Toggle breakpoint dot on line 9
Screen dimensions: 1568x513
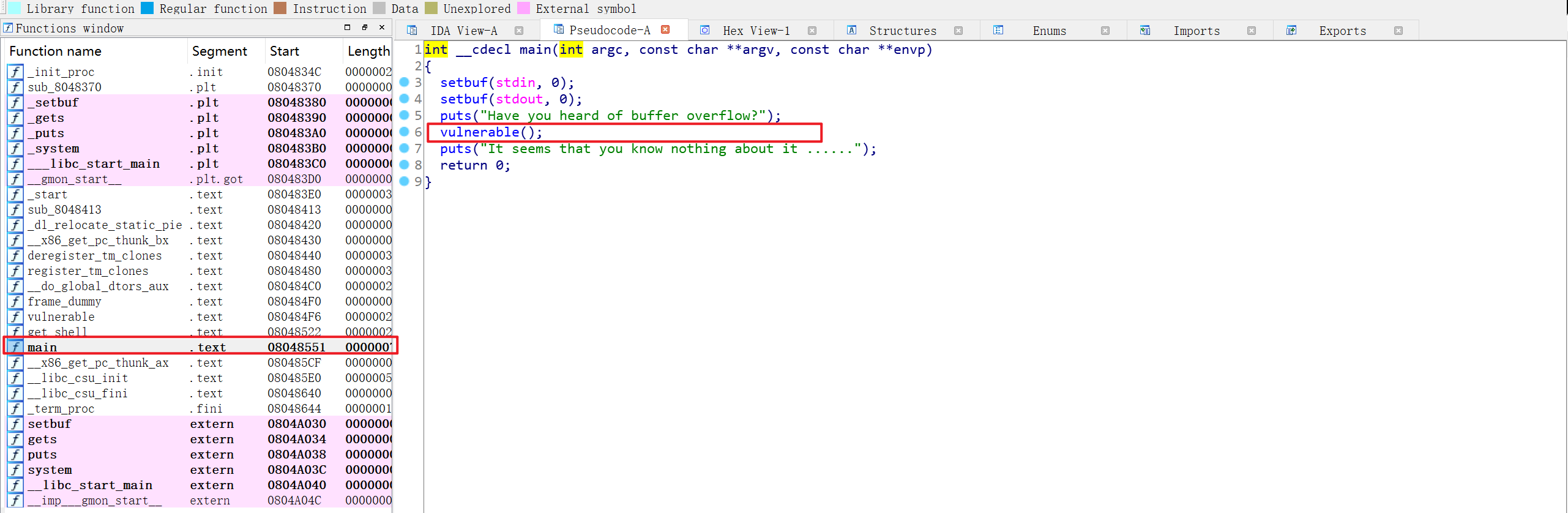[404, 181]
